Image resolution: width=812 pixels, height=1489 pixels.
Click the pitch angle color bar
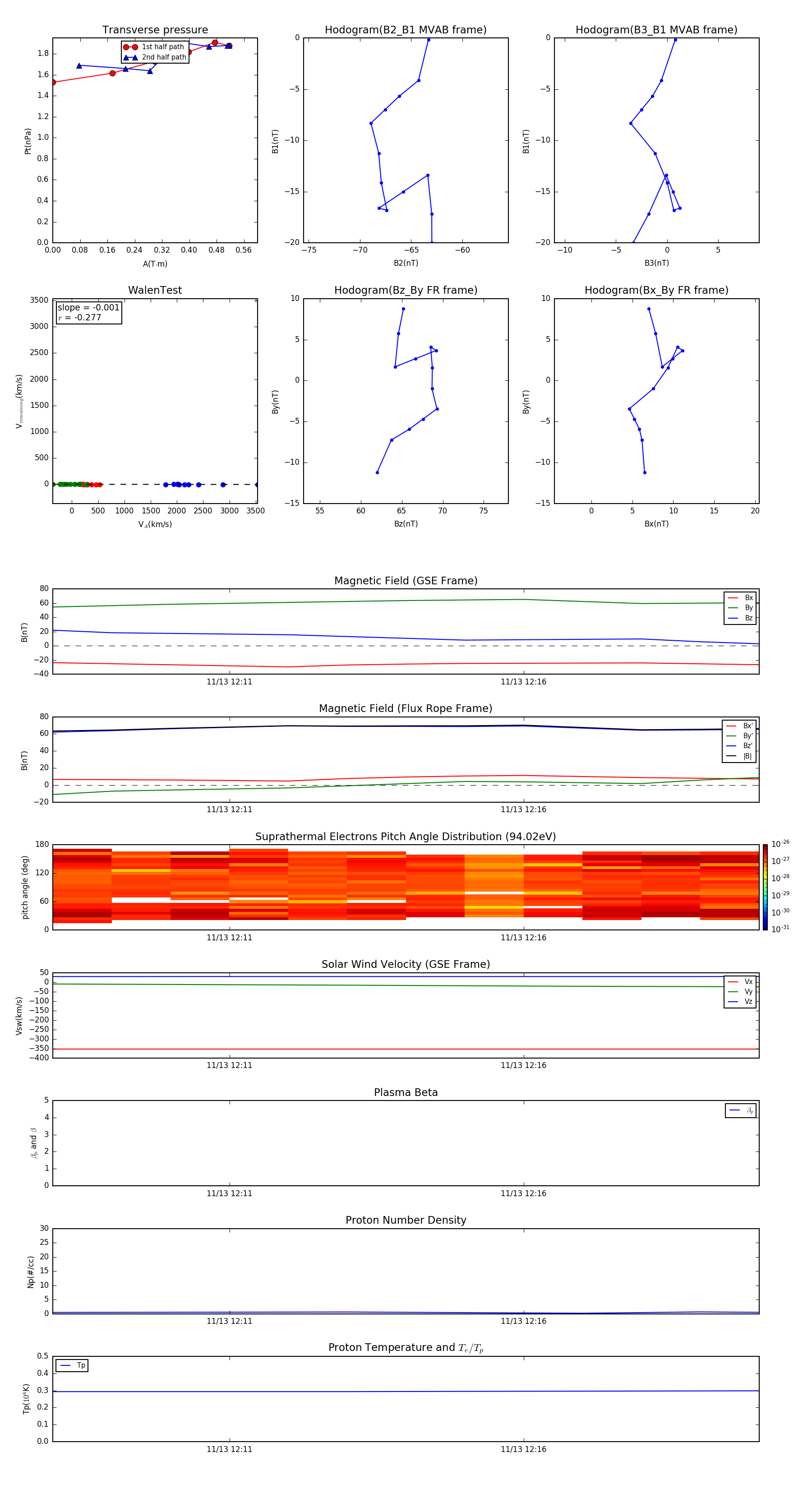[x=765, y=887]
